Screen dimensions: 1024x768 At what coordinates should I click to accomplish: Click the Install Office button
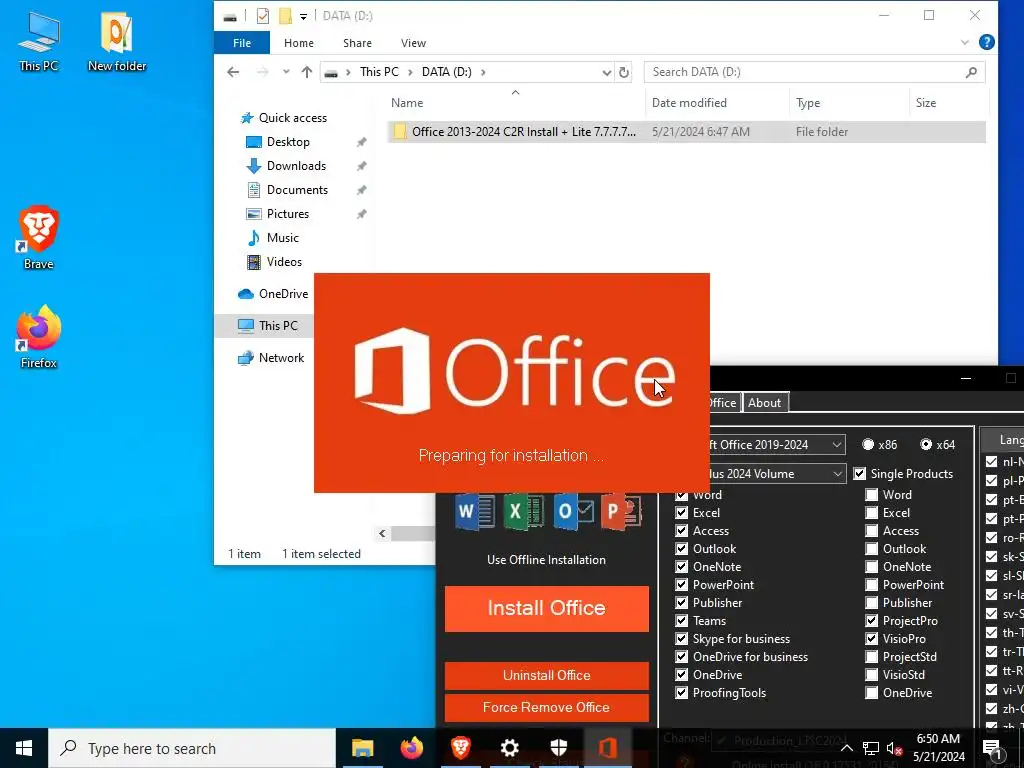[547, 608]
